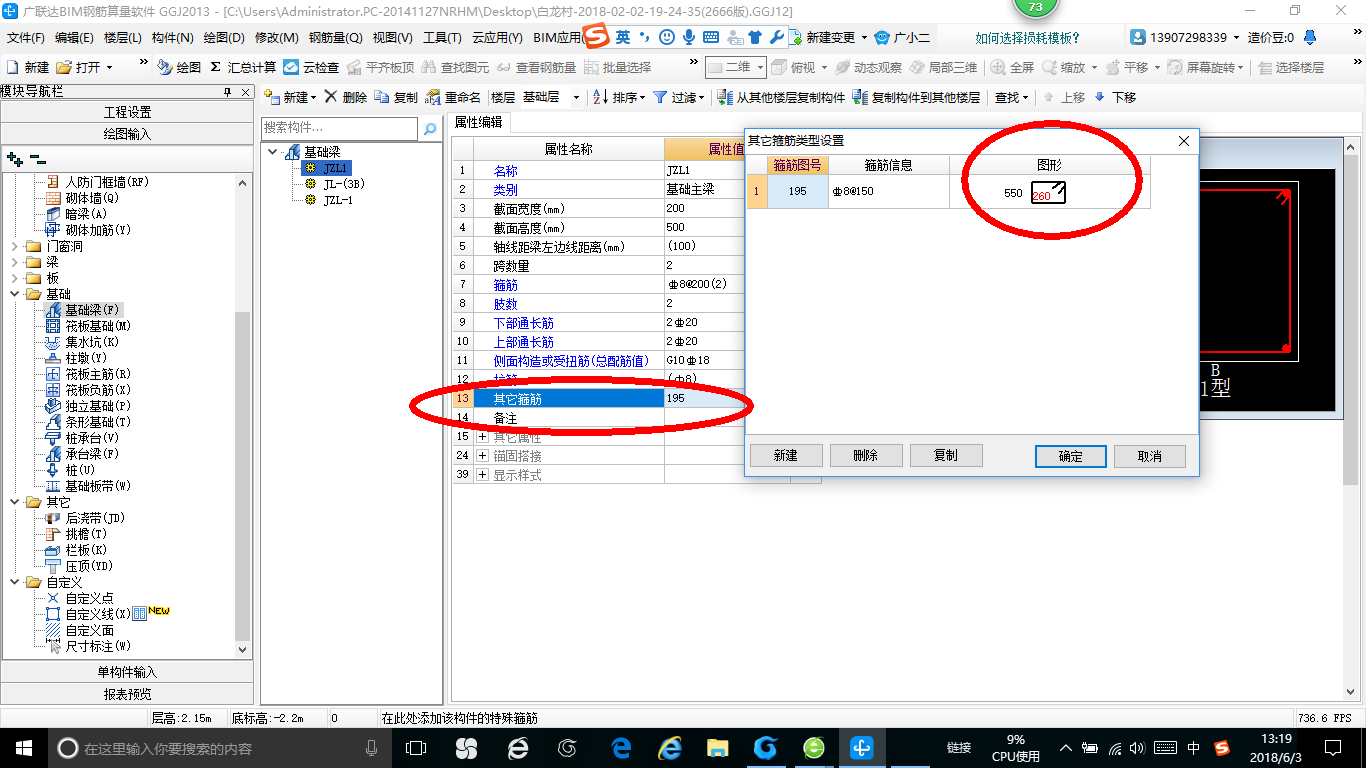Select 桩承台(V) in navigator
1366x768 pixels.
click(x=92, y=438)
